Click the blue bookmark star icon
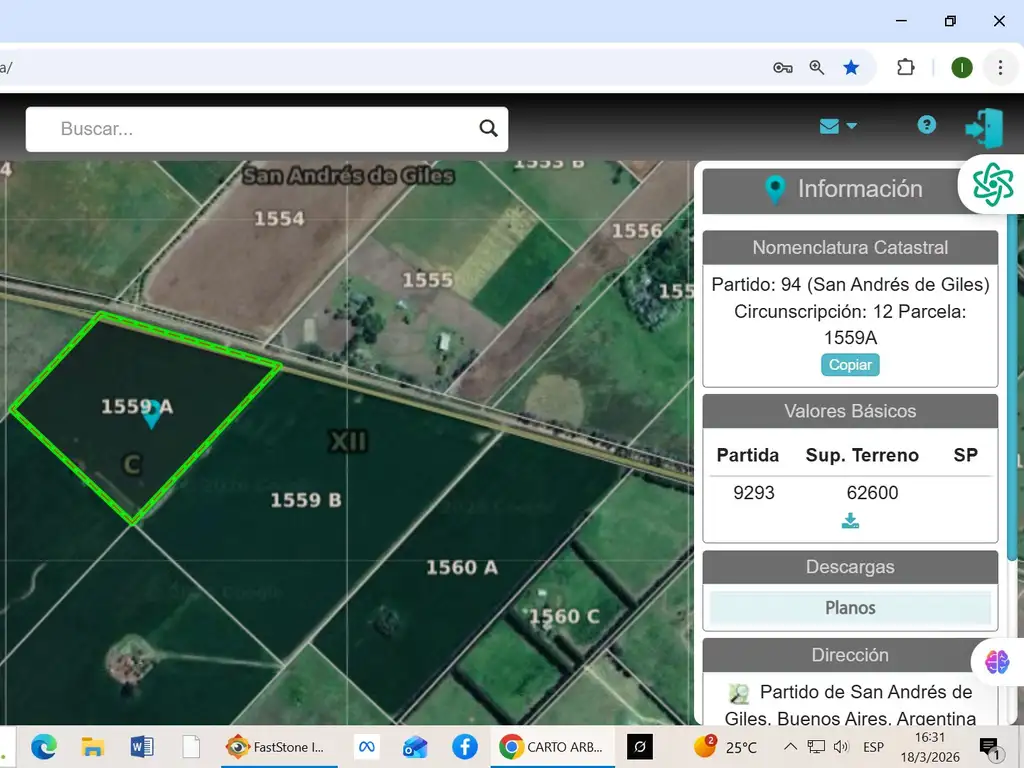This screenshot has height=768, width=1024. [851, 67]
